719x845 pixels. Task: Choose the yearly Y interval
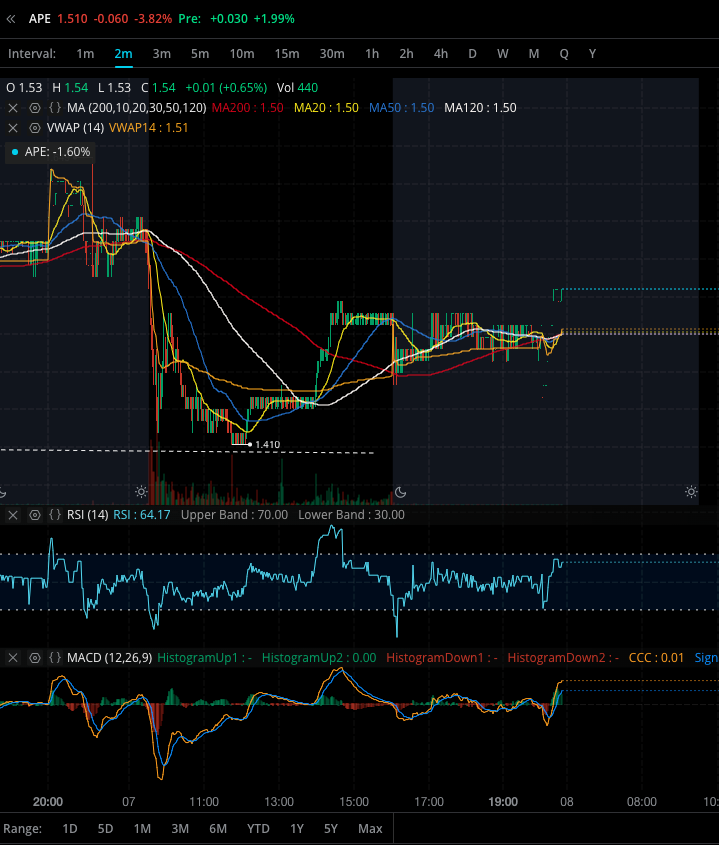[x=592, y=54]
